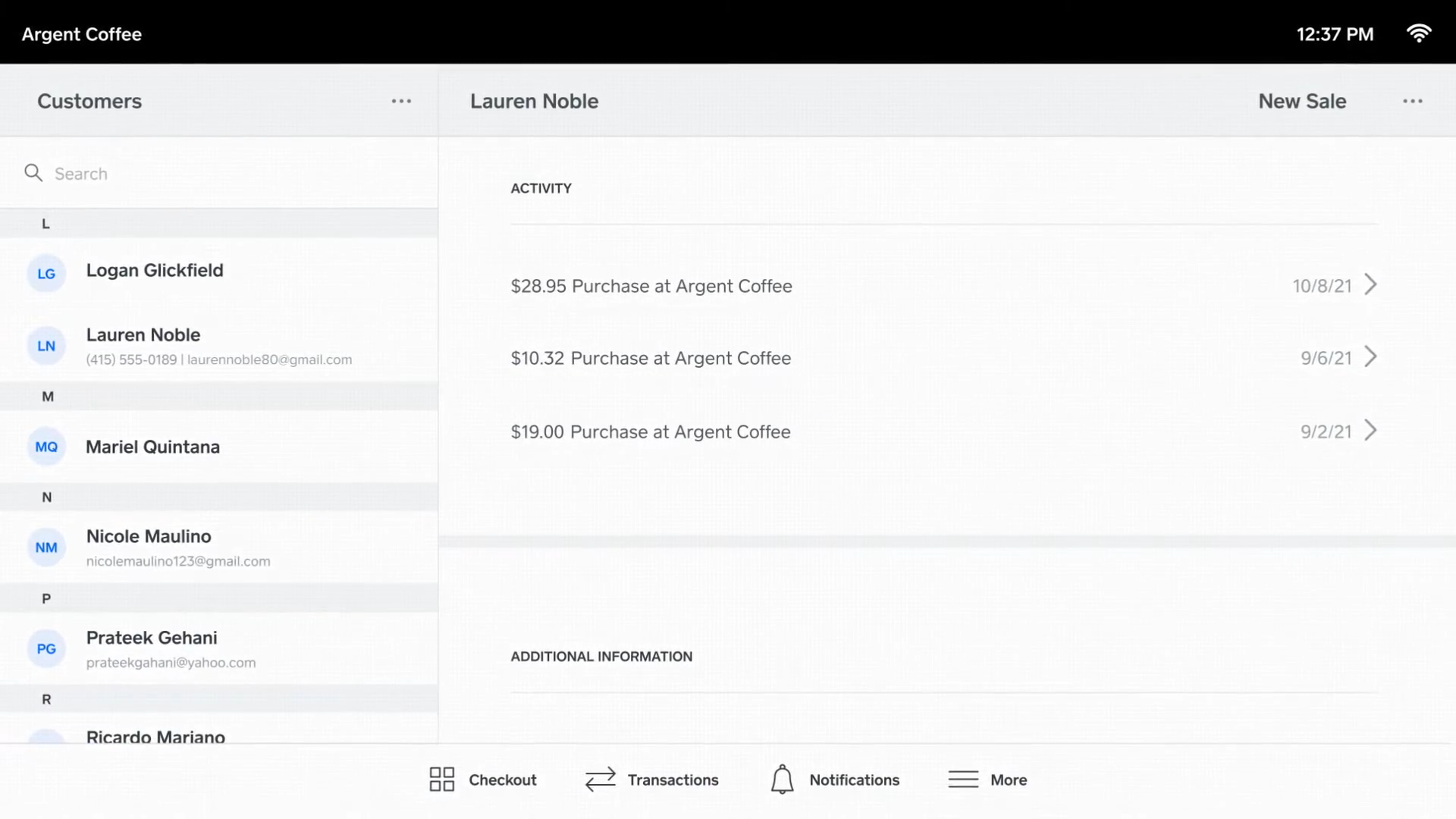The width and height of the screenshot is (1456, 819).
Task: Click the Wi-Fi status icon
Action: [1418, 33]
